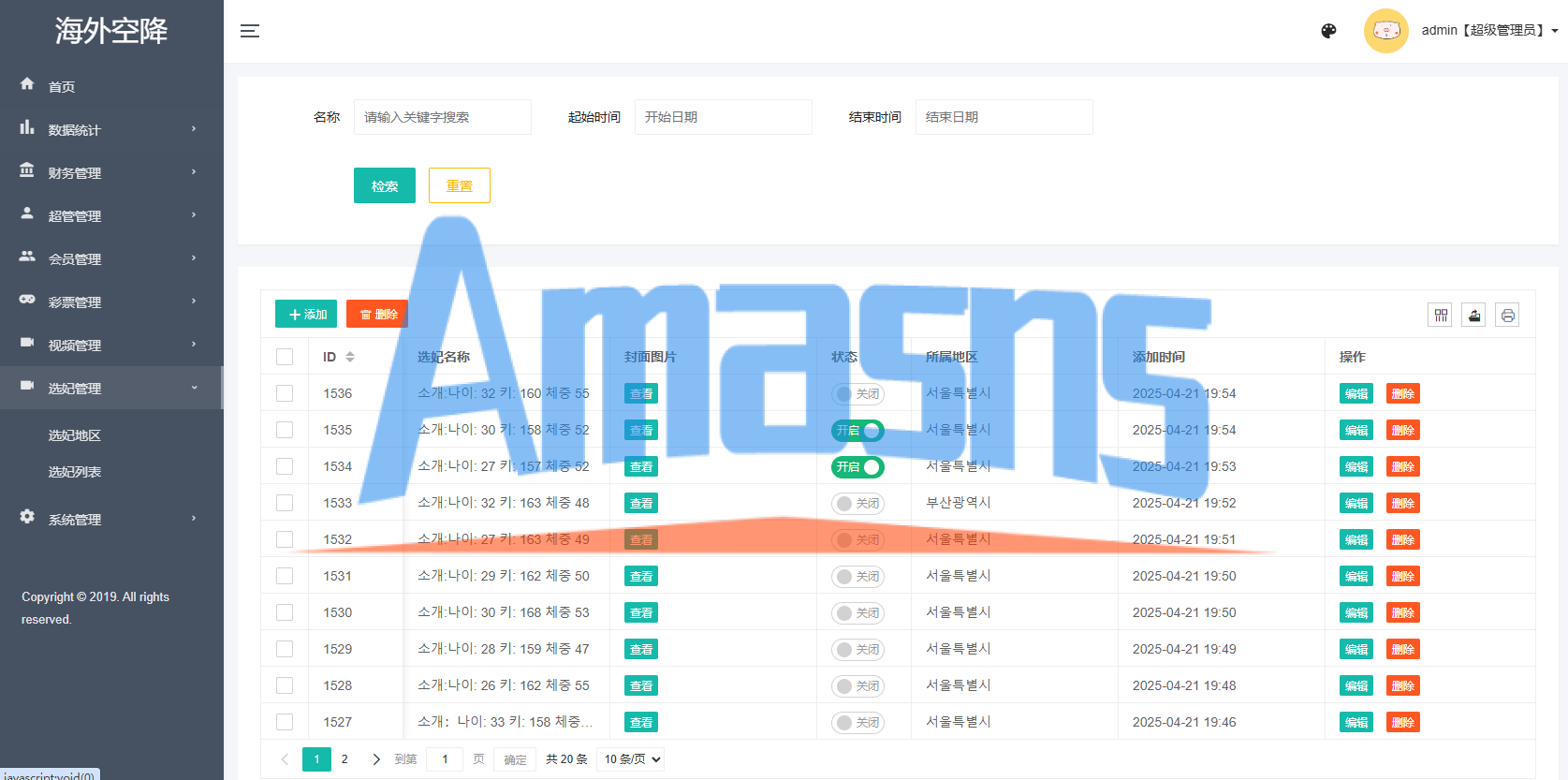Expand the 会员管理 menu
Screen dimensions: 1568x780
point(111,258)
